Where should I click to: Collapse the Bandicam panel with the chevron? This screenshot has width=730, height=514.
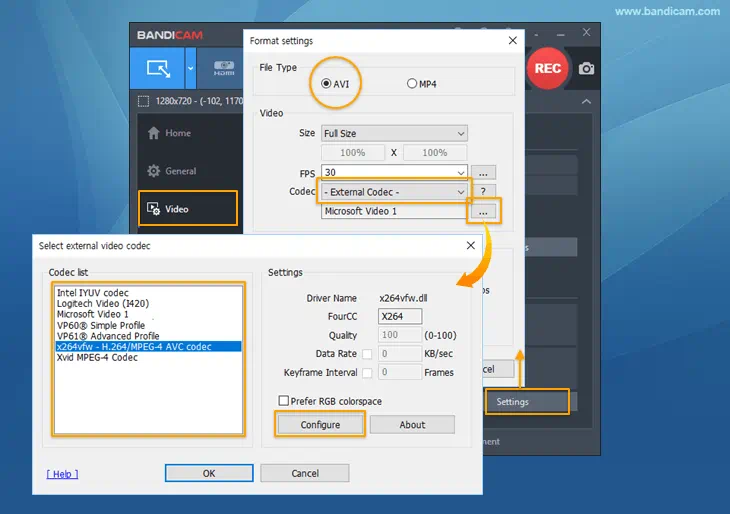click(x=586, y=101)
